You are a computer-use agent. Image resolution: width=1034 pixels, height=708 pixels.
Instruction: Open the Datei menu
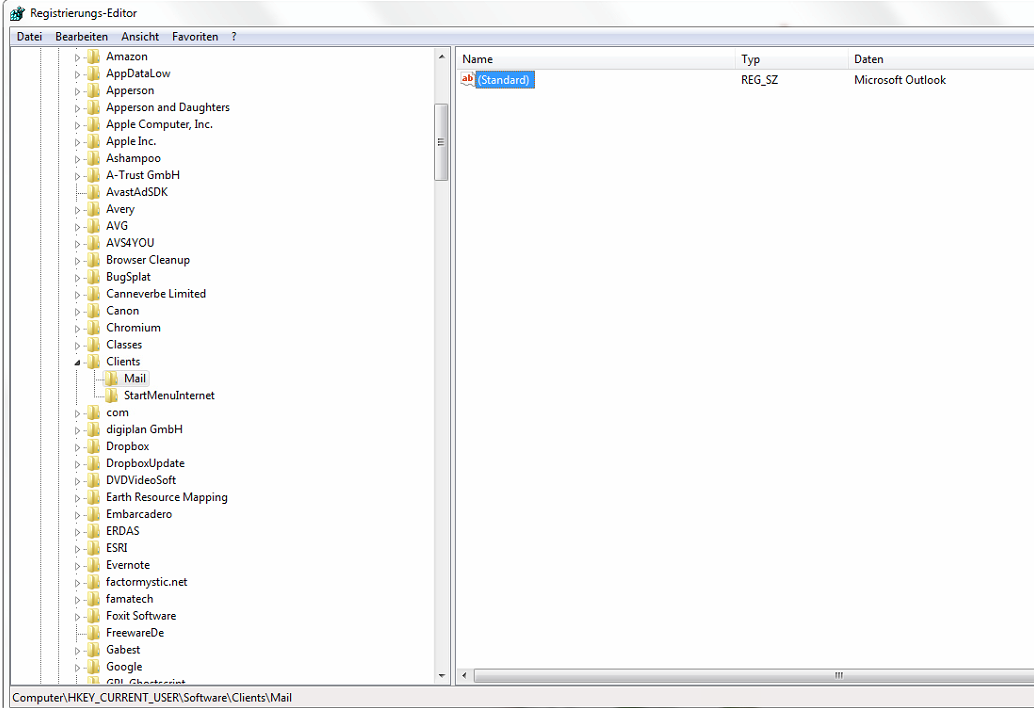pos(30,37)
